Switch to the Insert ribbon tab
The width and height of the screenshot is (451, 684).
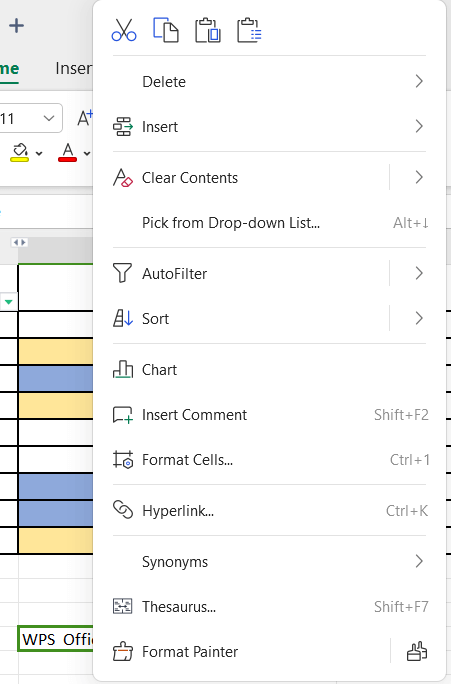click(74, 68)
